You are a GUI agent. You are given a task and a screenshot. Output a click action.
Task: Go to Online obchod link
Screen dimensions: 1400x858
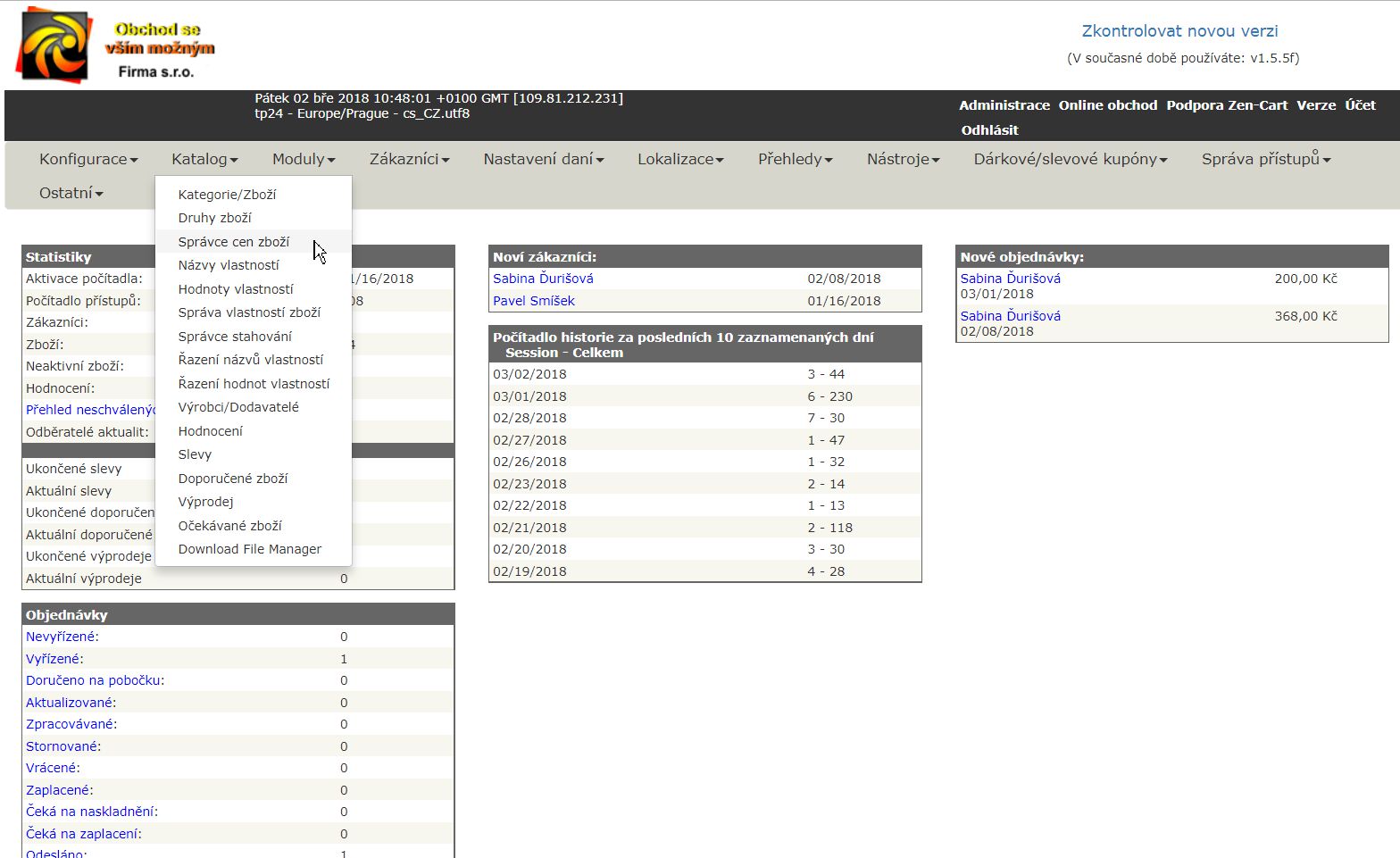pos(1107,105)
